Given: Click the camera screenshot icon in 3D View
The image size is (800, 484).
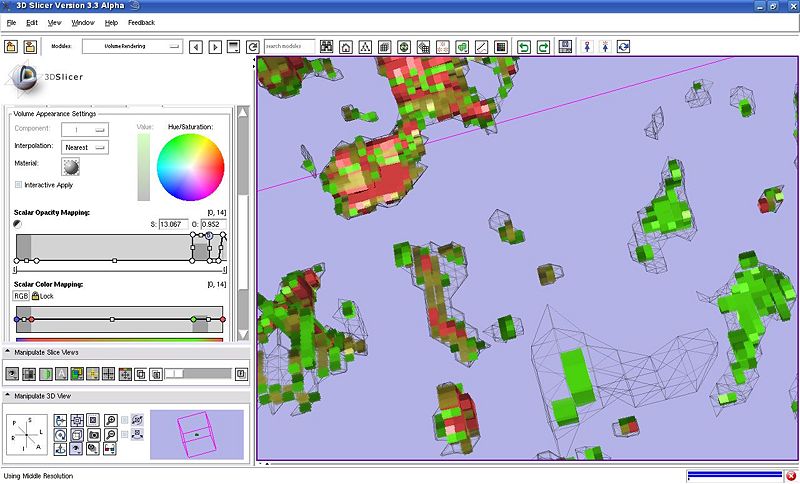Looking at the screenshot, I should pos(93,435).
